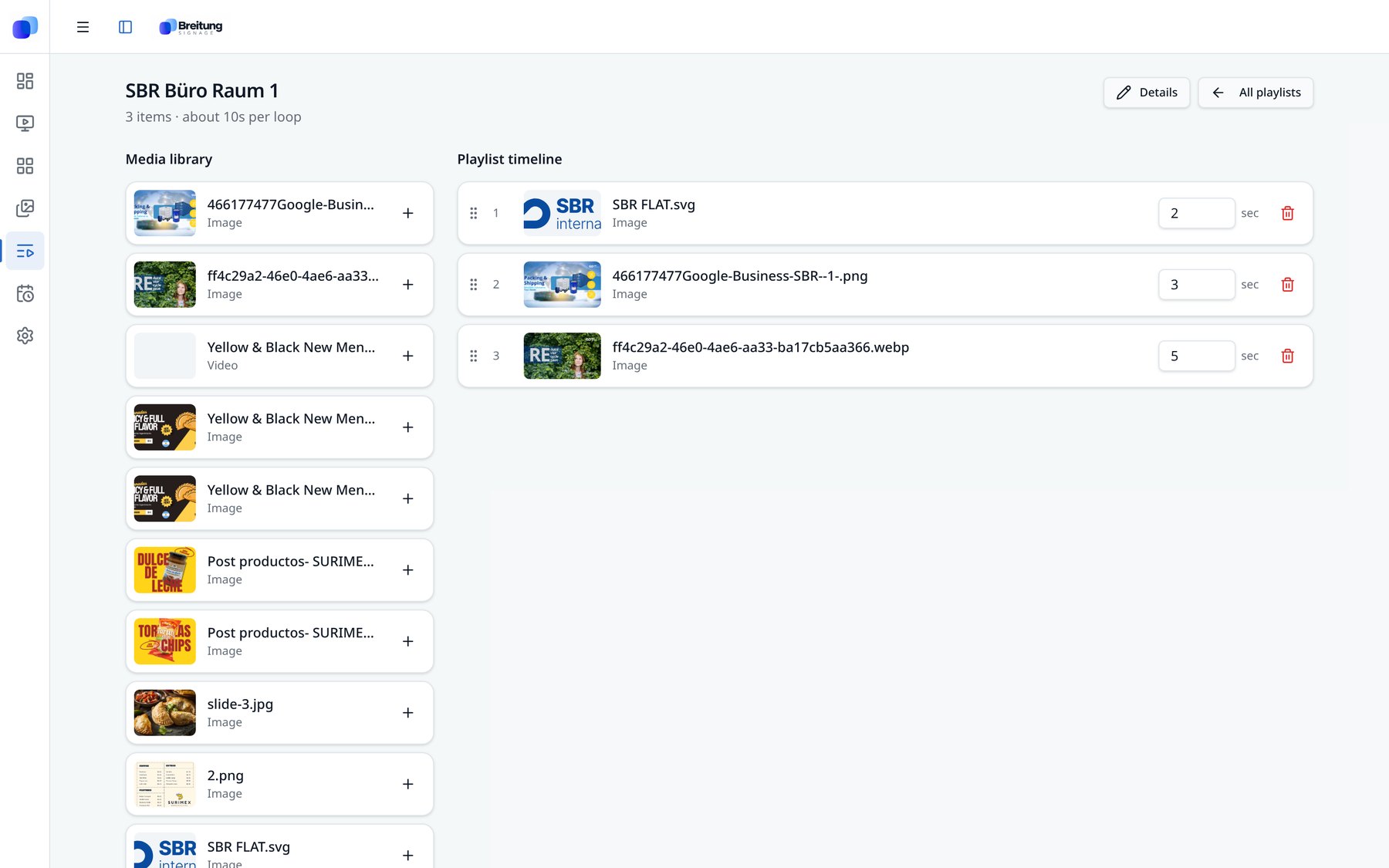This screenshot has width=1389, height=868.
Task: Open the playlists icon in sidebar
Action: coord(25,251)
